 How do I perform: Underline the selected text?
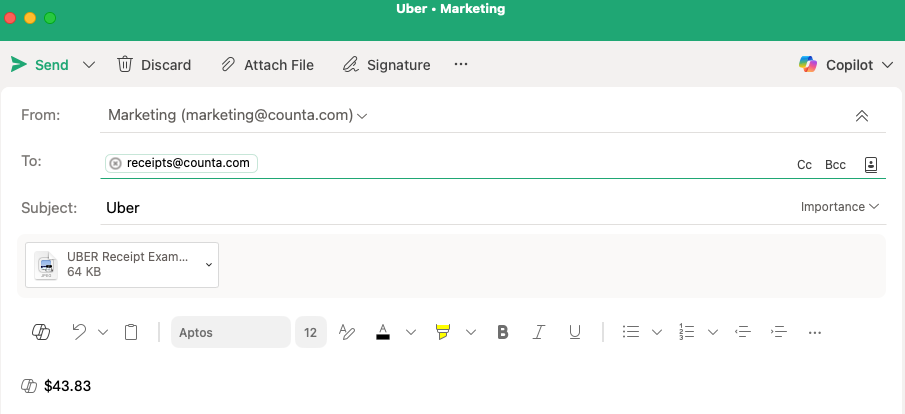(x=574, y=332)
